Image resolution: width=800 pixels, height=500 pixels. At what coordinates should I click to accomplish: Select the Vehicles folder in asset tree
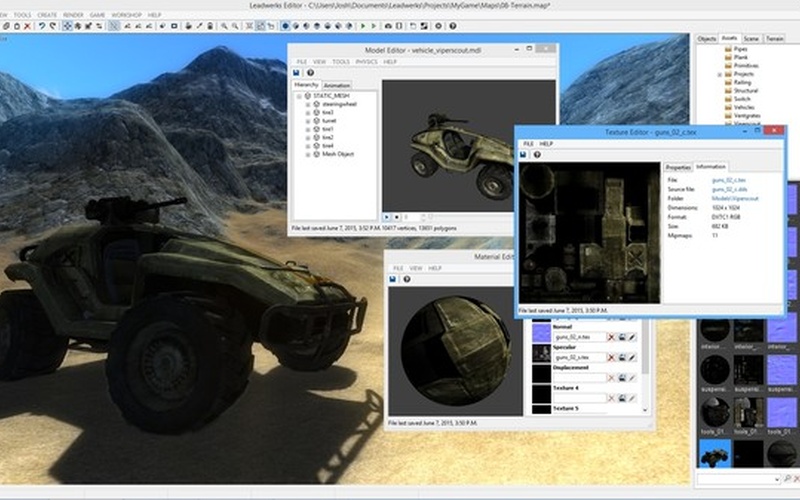(x=745, y=107)
